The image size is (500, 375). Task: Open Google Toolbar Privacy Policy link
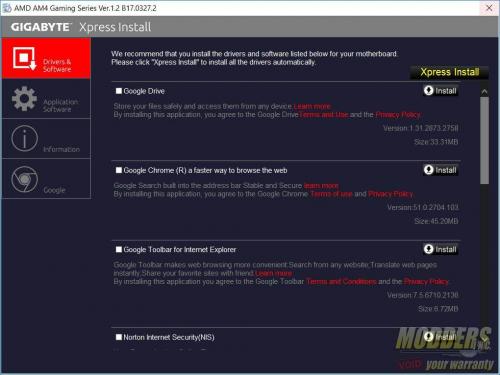click(426, 282)
